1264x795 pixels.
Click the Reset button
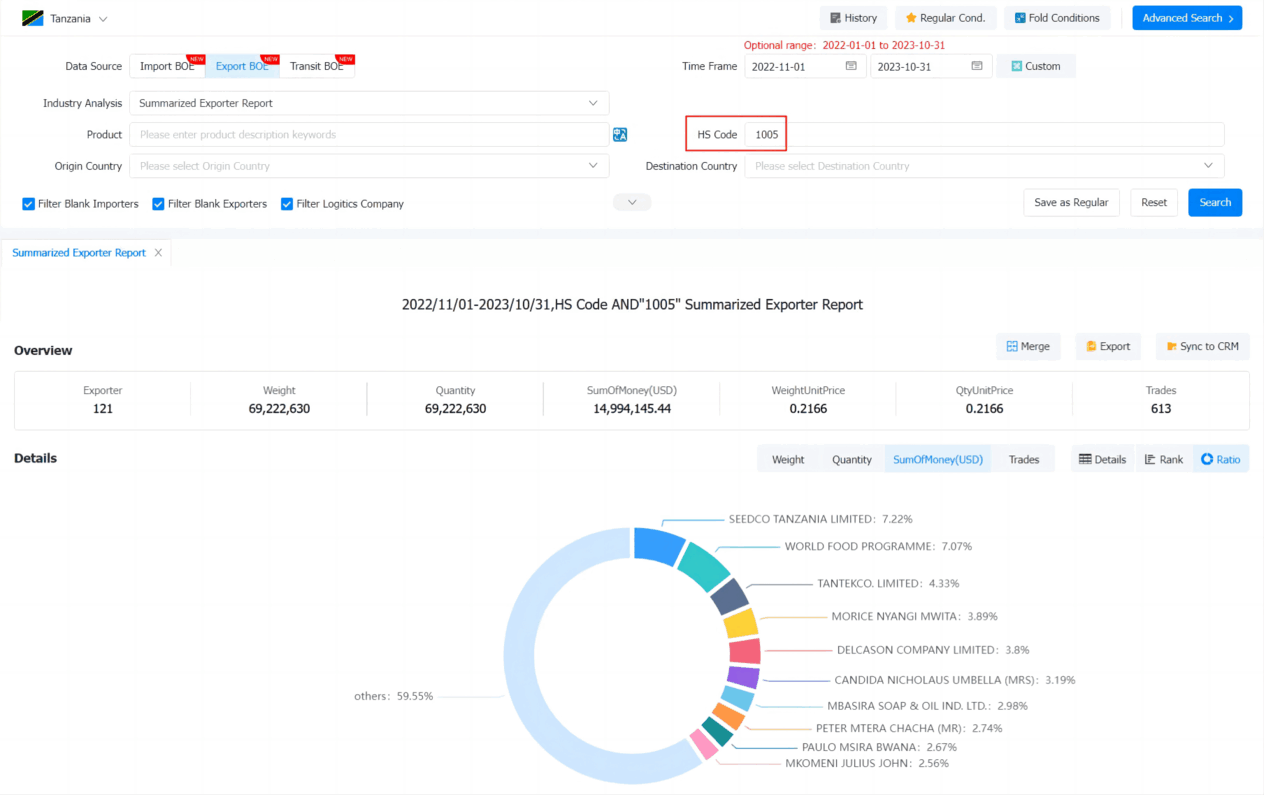1154,202
